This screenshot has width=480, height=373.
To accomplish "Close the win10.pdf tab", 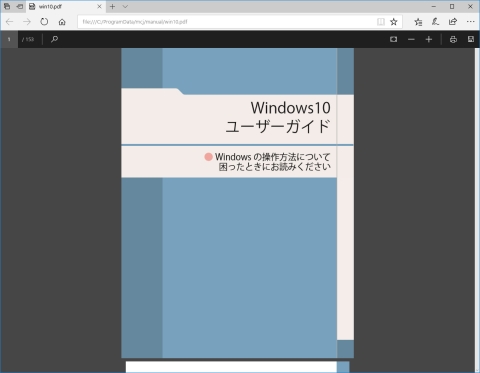I will tap(99, 6).
